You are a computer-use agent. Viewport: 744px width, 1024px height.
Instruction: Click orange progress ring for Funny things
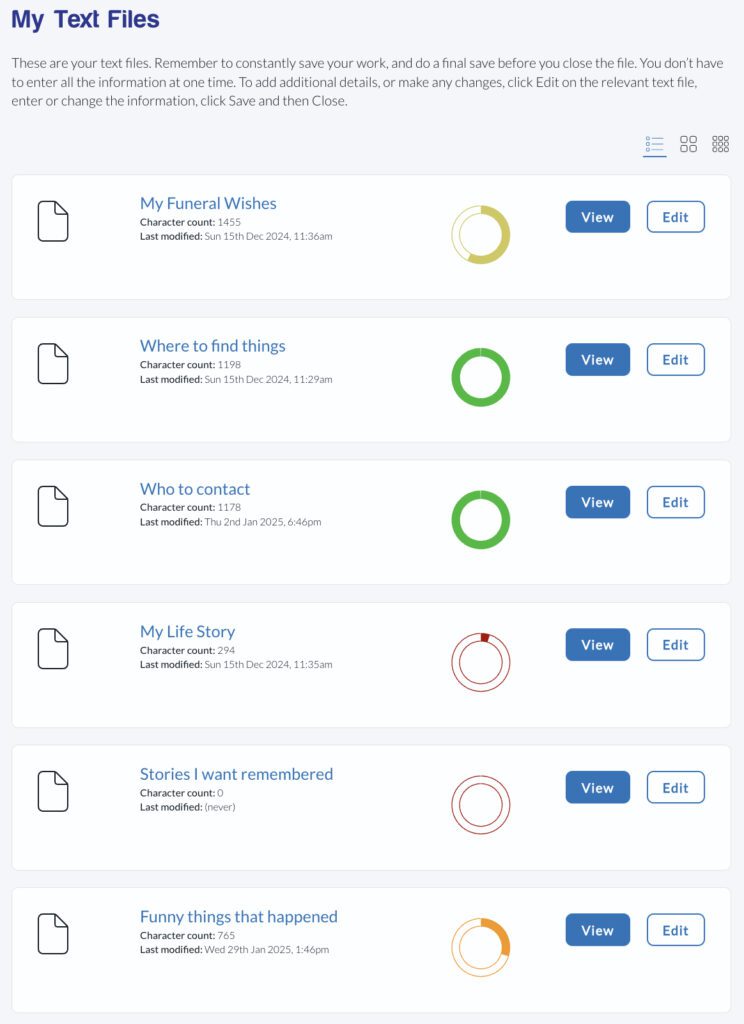coord(481,948)
